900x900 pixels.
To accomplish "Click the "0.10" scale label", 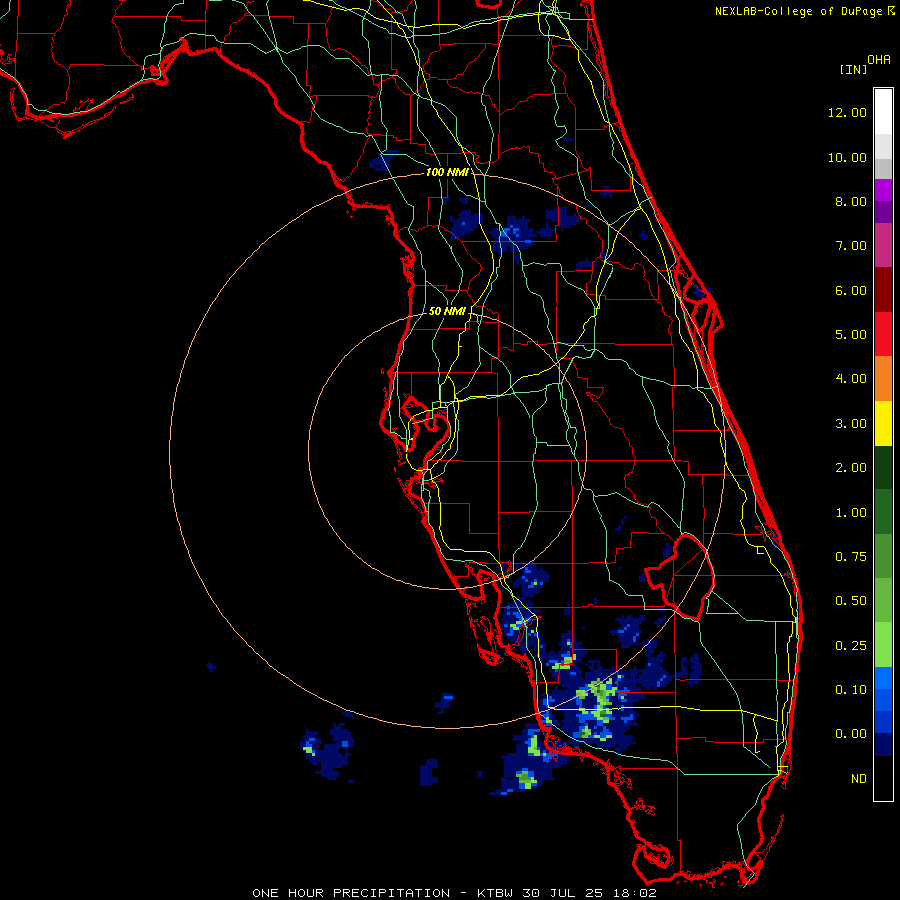I will pyautogui.click(x=851, y=690).
